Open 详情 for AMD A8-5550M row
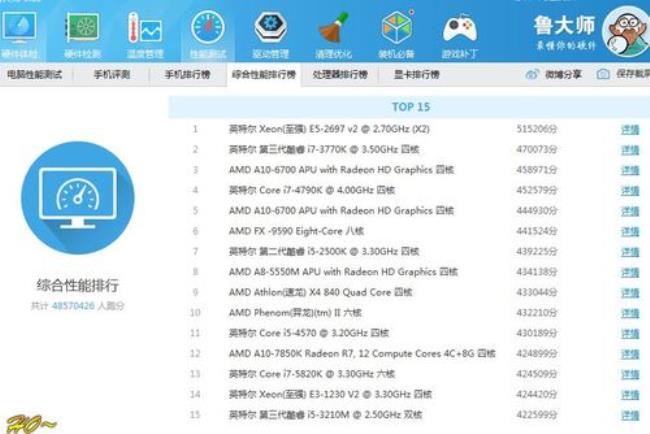Screen dimensions: 650x434 click(630, 272)
